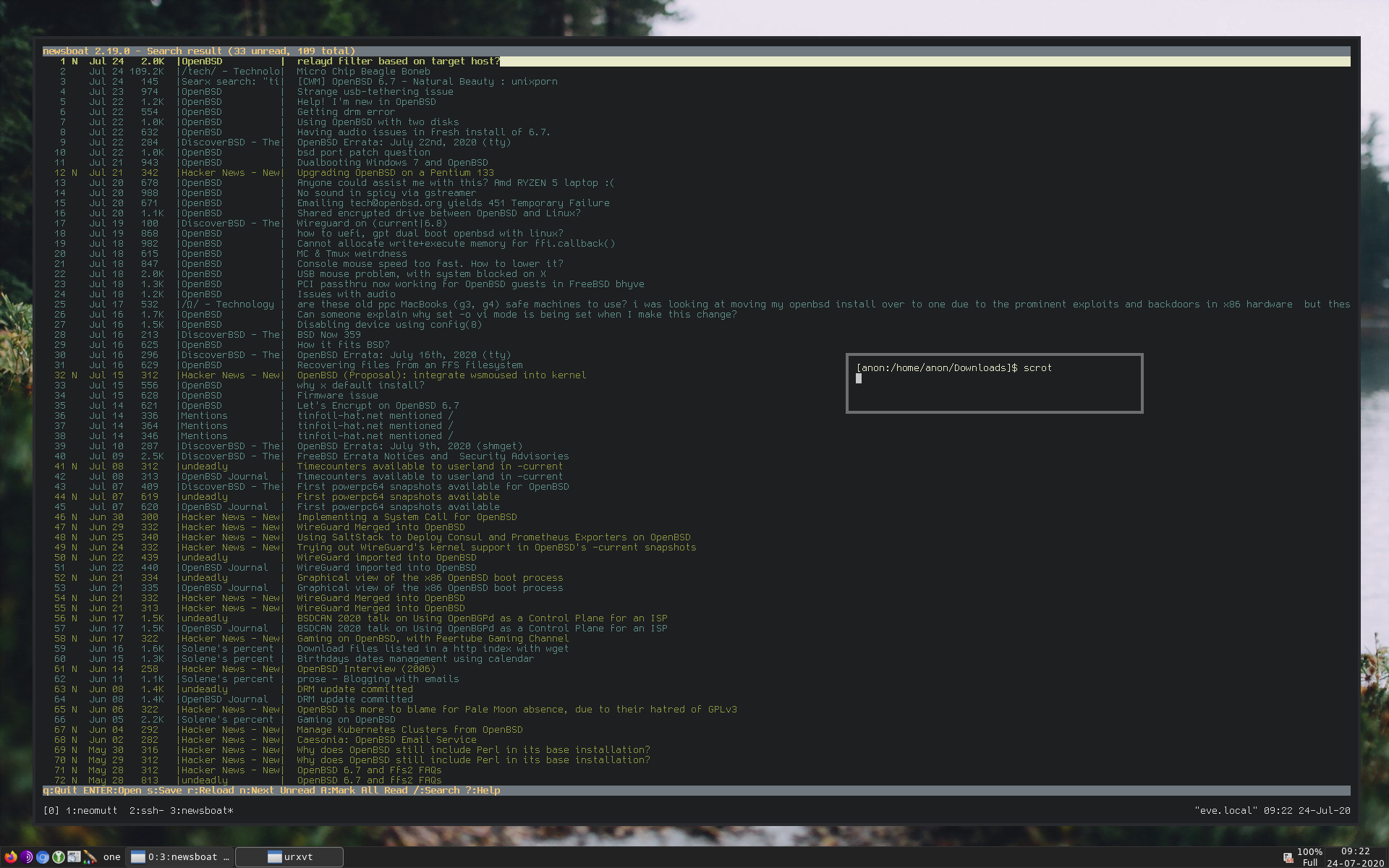Open the news reader launcher icon
The width and height of the screenshot is (1389, 868).
[x=74, y=857]
